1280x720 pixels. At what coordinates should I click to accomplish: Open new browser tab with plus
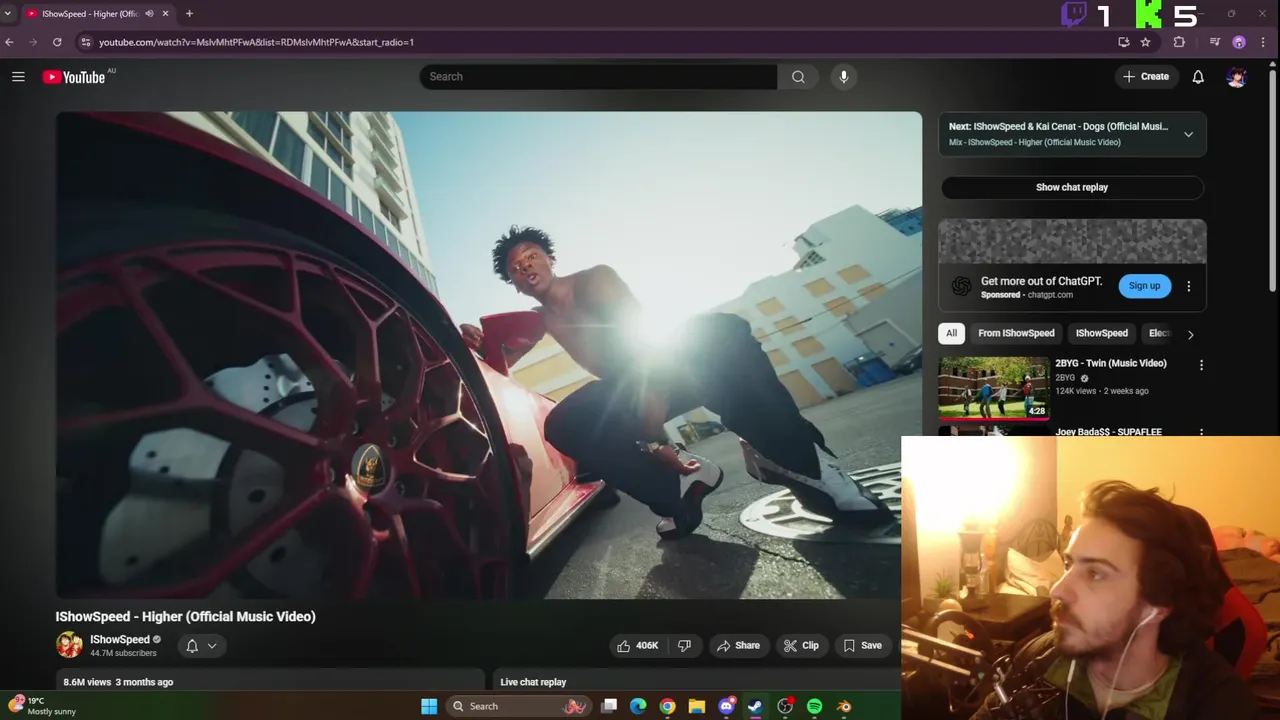(x=189, y=14)
